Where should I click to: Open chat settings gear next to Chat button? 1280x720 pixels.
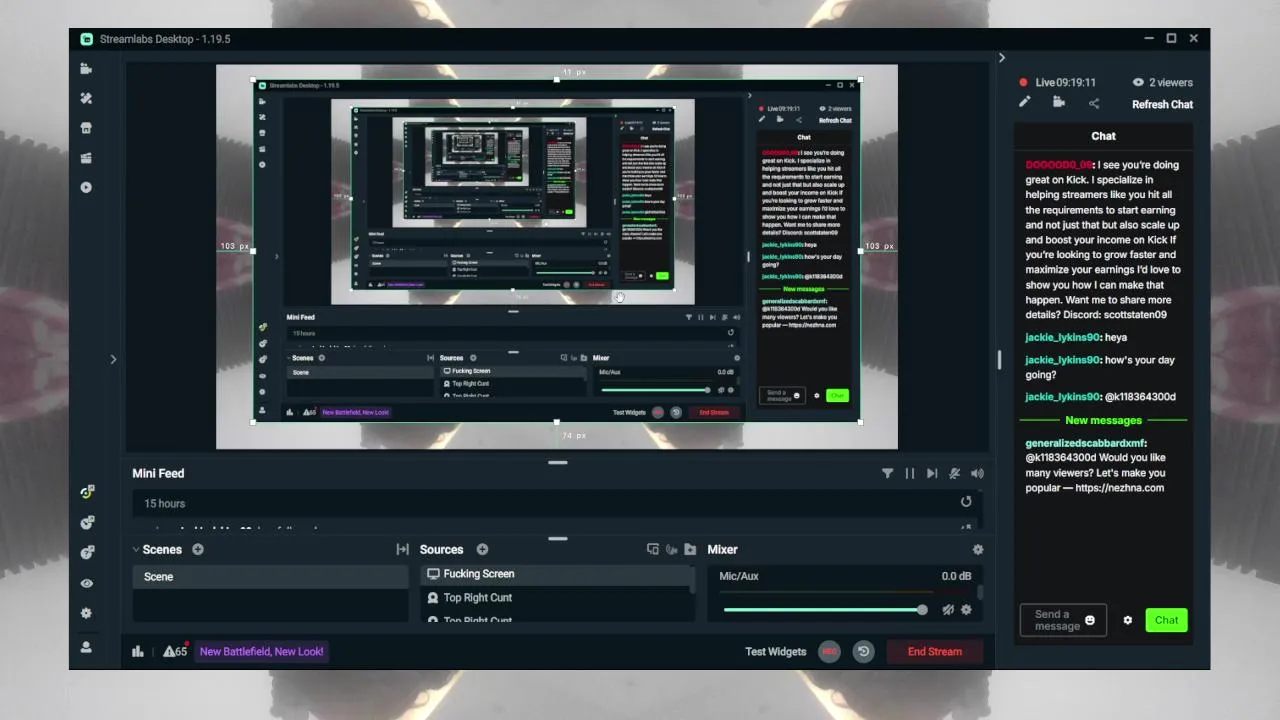tap(1128, 620)
